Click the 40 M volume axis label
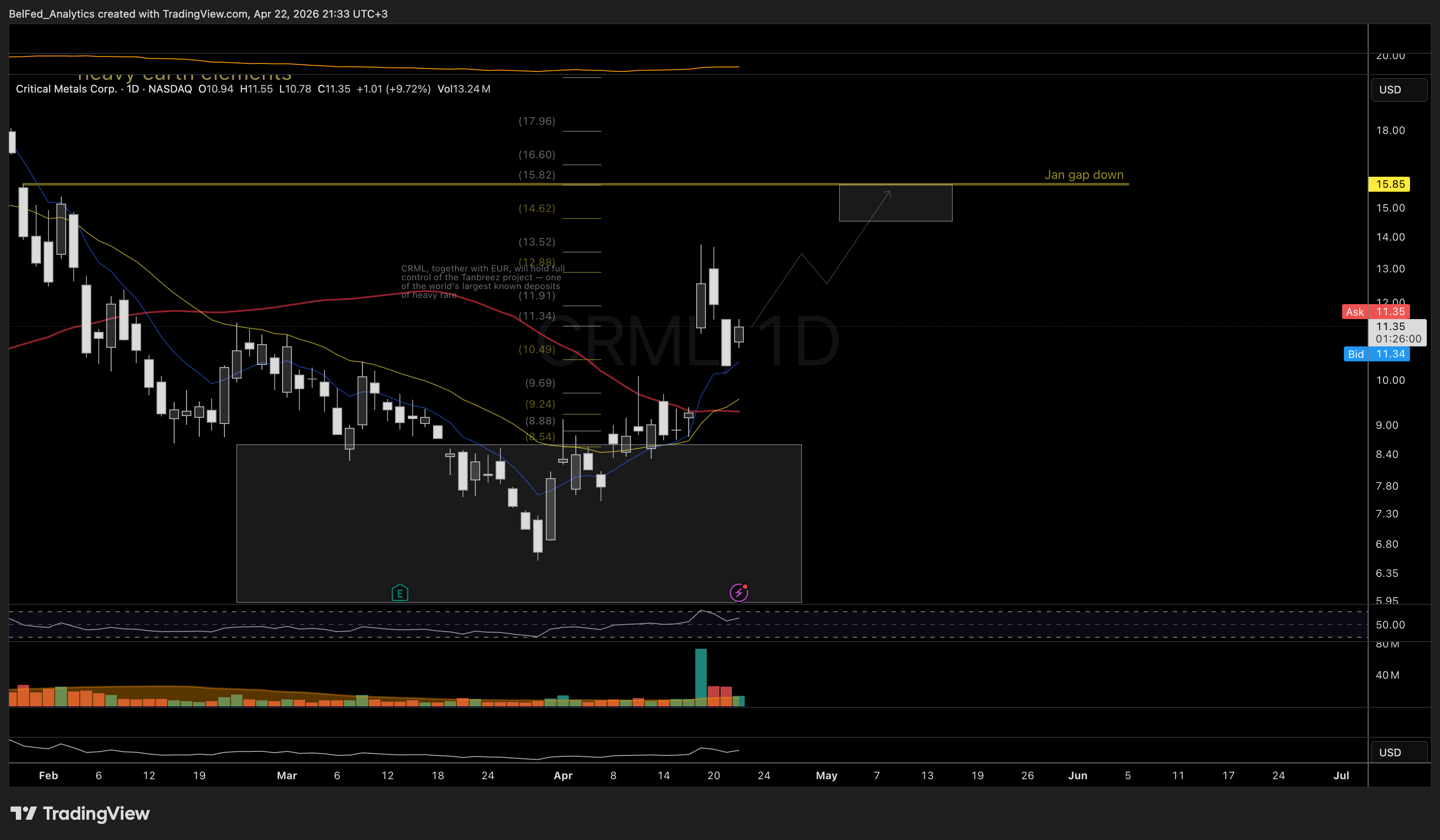The height and width of the screenshot is (840, 1440). (1388, 675)
